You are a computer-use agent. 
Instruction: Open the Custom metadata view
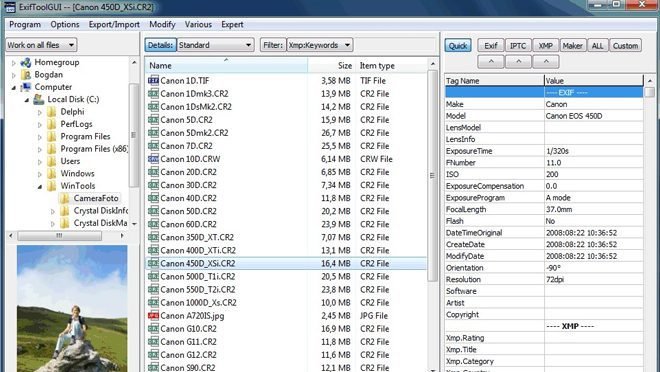625,46
